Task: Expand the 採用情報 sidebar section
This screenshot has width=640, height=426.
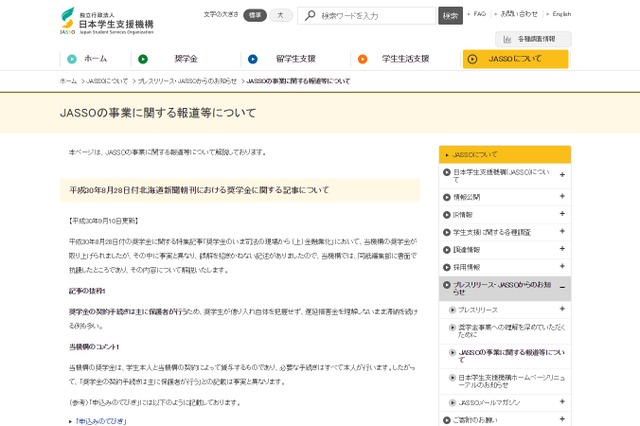Action: pos(562,266)
